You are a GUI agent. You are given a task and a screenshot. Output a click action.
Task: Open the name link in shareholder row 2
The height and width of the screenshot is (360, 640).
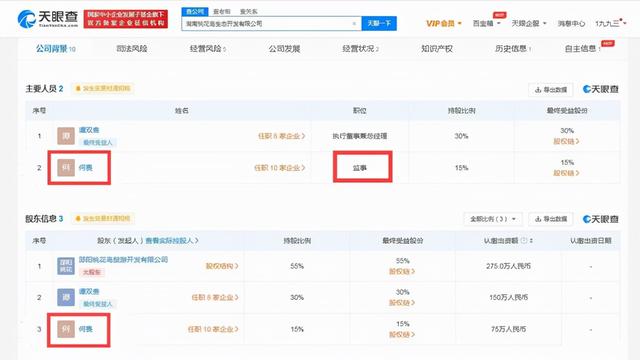pyautogui.click(x=89, y=291)
